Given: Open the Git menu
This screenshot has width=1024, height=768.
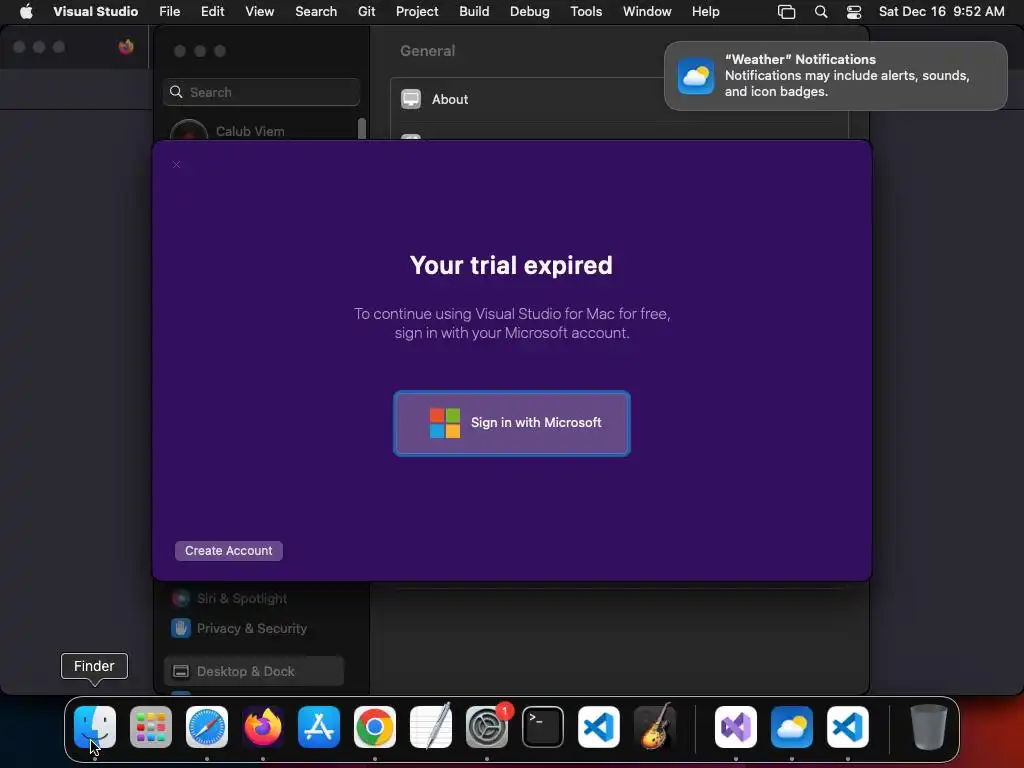Looking at the screenshot, I should point(366,11).
